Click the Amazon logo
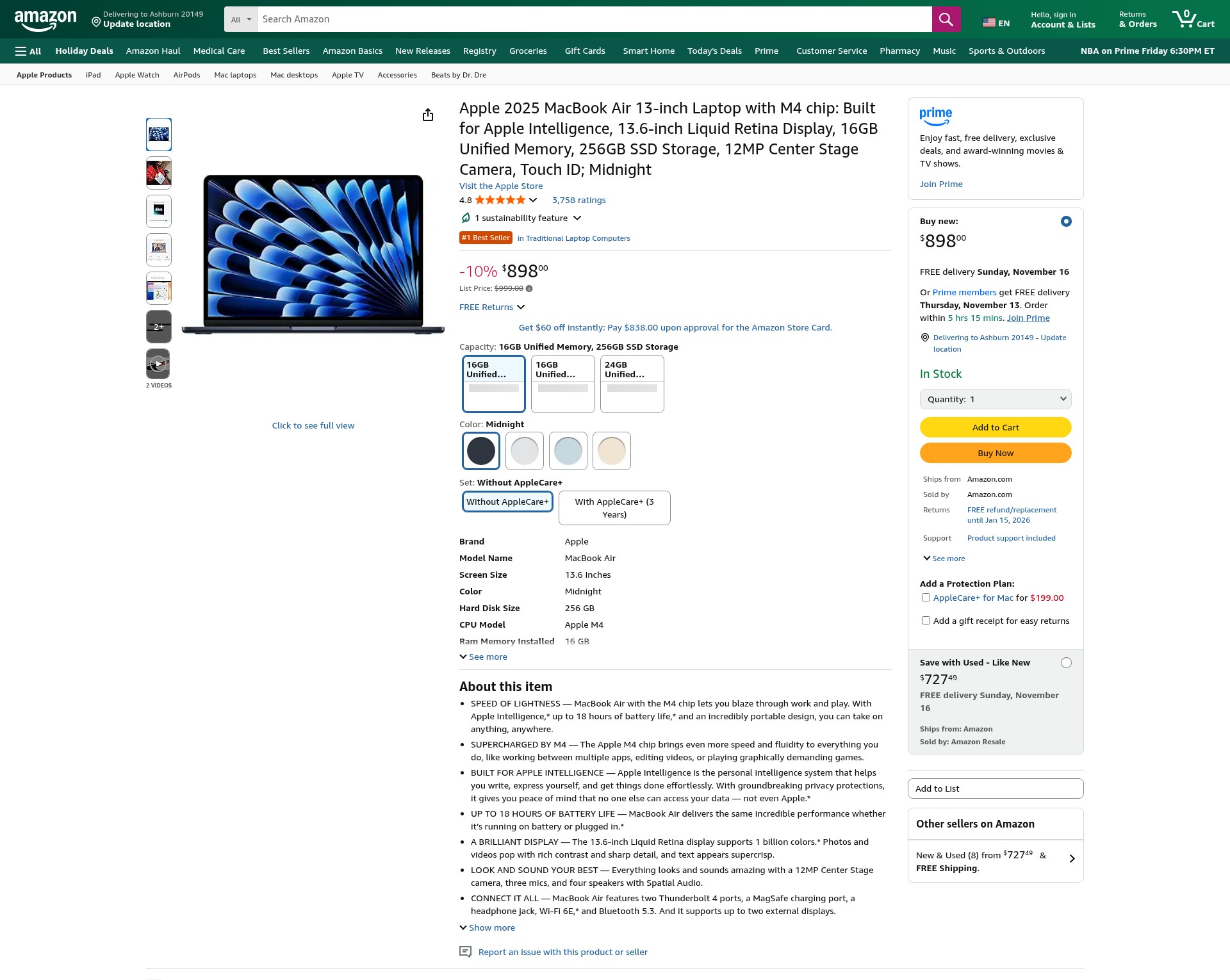1230x980 pixels. [x=45, y=20]
